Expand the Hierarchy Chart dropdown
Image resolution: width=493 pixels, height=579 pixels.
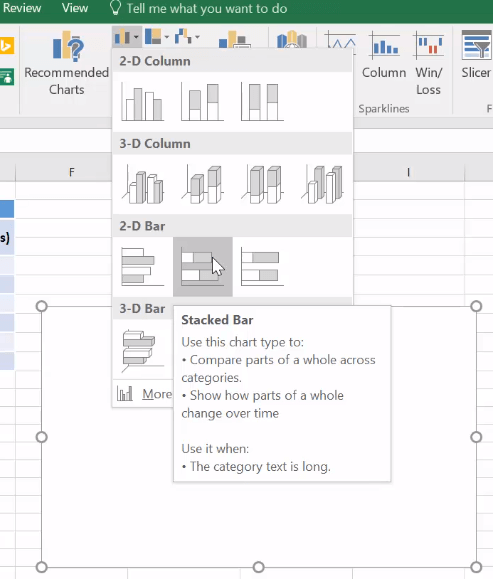[x=157, y=37]
